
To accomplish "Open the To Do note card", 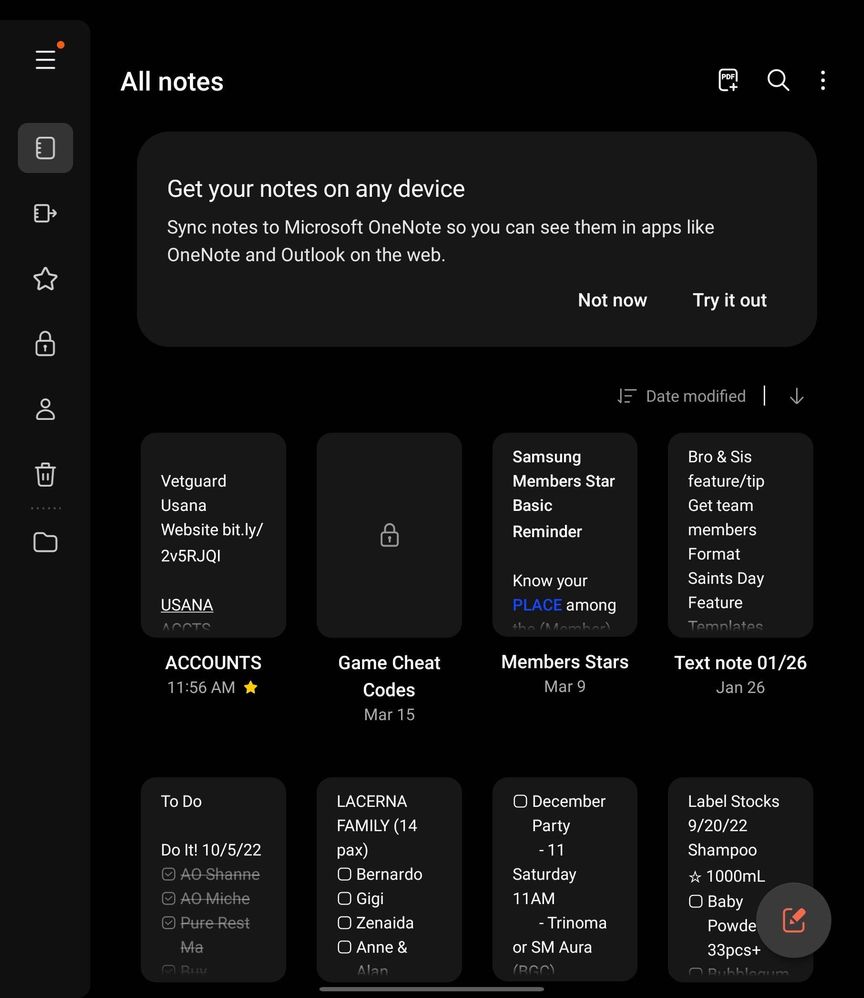I will pos(213,880).
